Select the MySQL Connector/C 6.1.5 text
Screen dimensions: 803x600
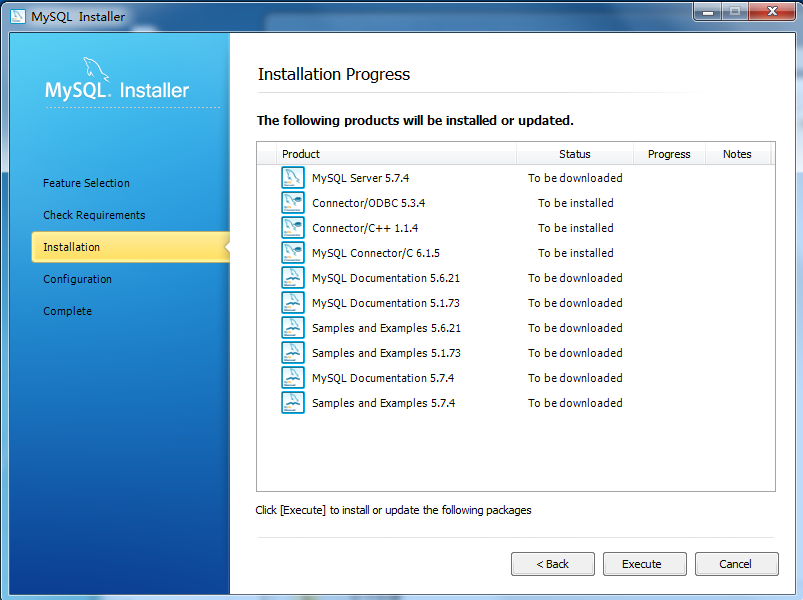click(375, 253)
